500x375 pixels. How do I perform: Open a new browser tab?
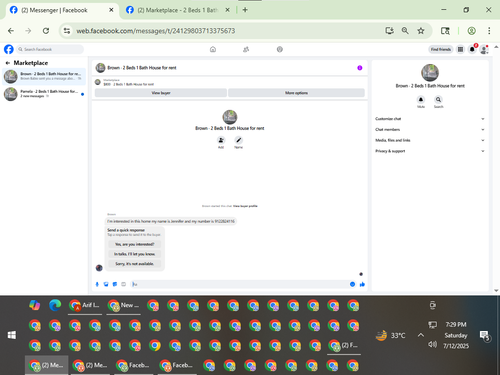coord(245,10)
